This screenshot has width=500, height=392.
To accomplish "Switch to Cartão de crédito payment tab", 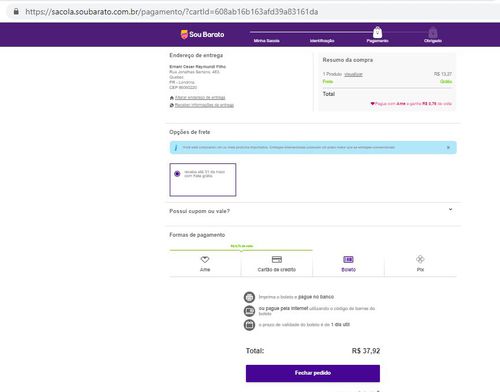I will coord(277,264).
